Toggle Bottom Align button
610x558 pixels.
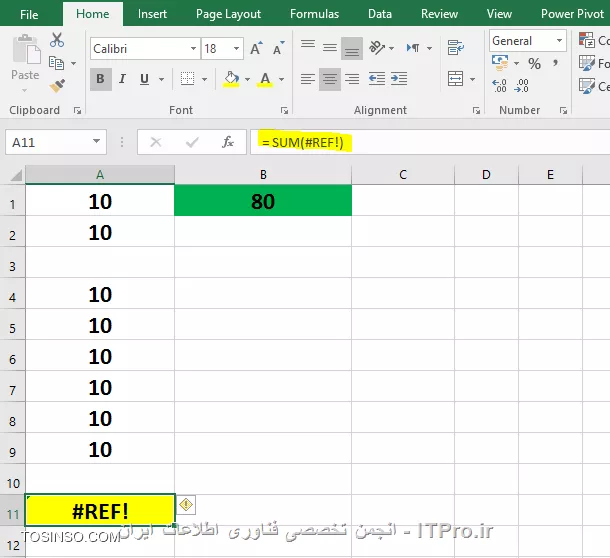(352, 48)
